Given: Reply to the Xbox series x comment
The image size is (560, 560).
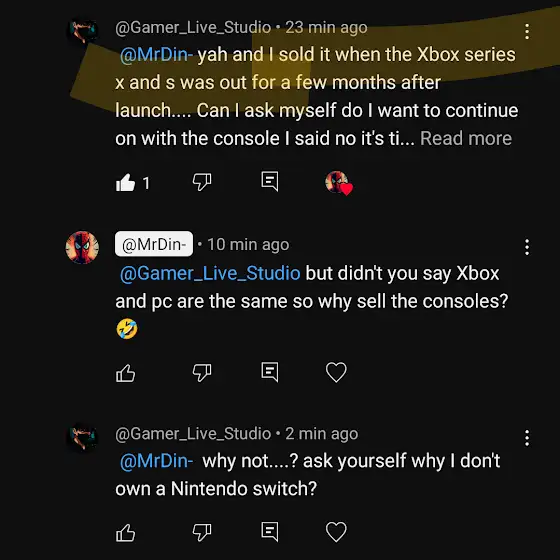Looking at the screenshot, I should [x=270, y=181].
